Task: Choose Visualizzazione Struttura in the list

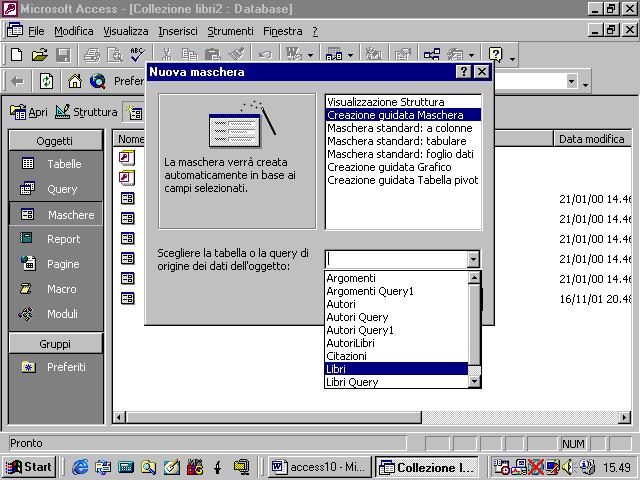Action: point(403,102)
